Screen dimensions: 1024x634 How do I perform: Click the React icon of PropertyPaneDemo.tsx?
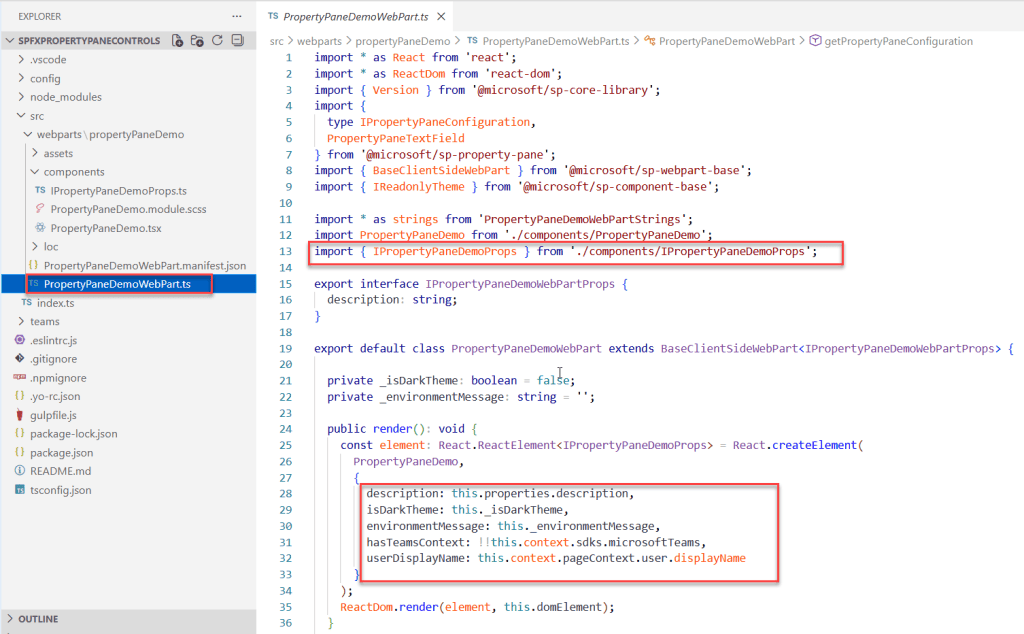40,227
